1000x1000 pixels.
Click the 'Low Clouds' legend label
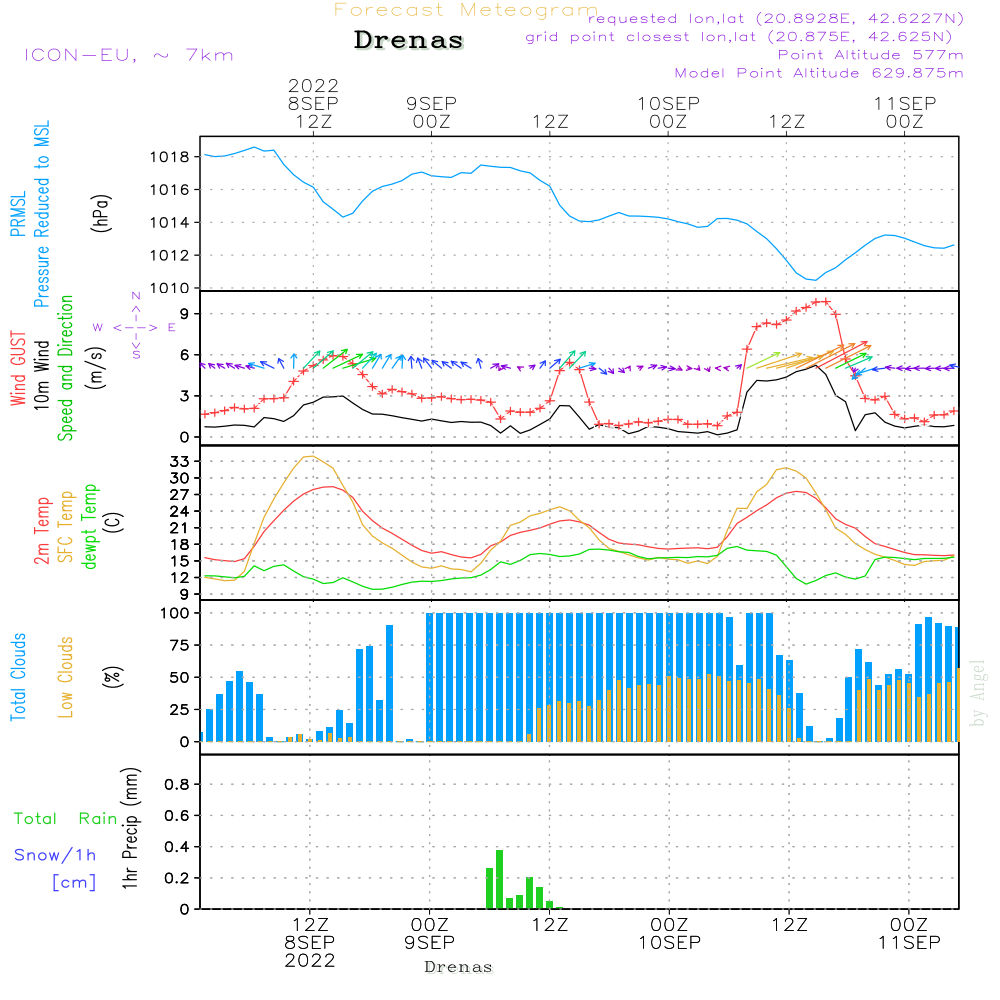66,677
